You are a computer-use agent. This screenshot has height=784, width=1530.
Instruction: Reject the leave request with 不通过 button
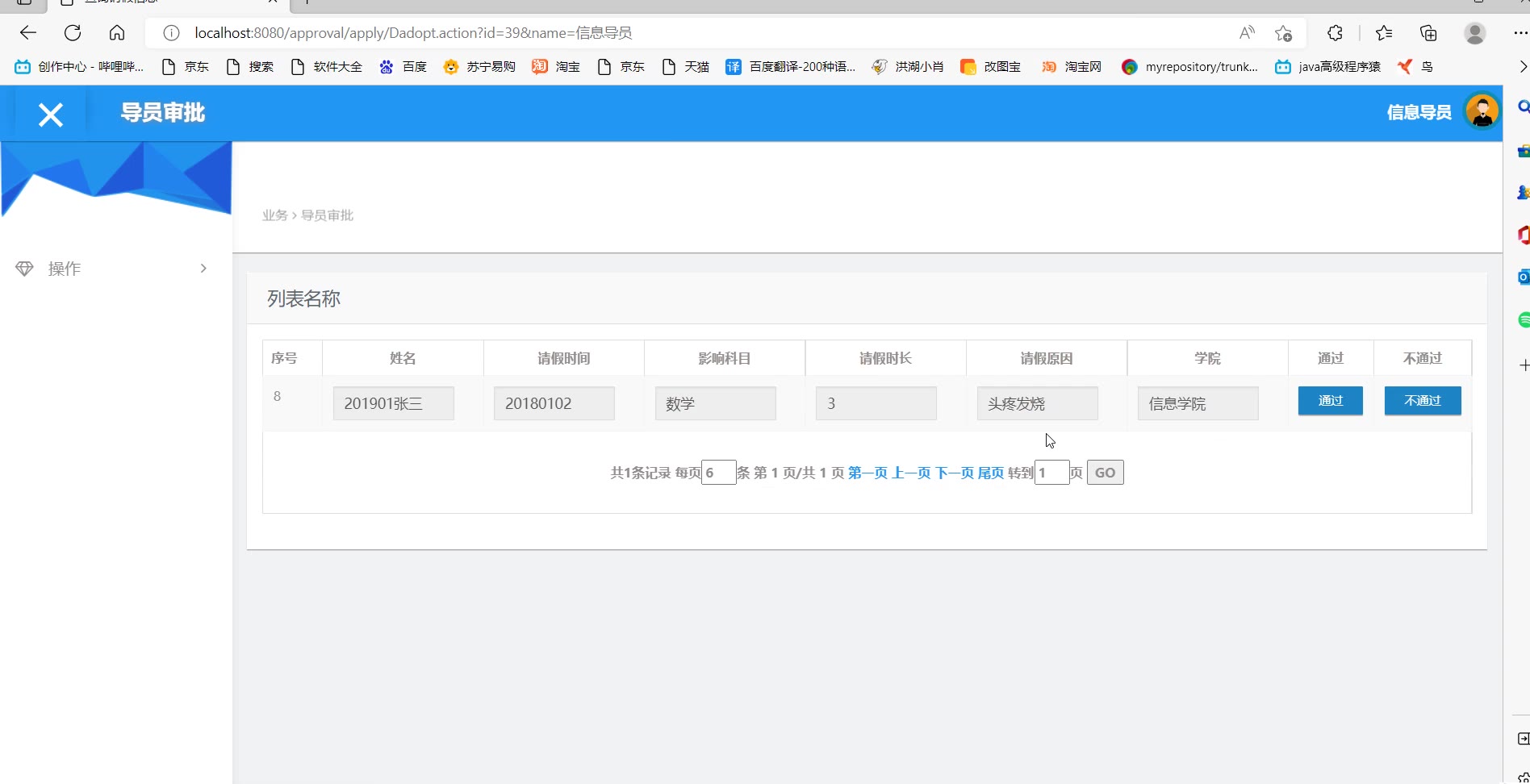pyautogui.click(x=1423, y=401)
